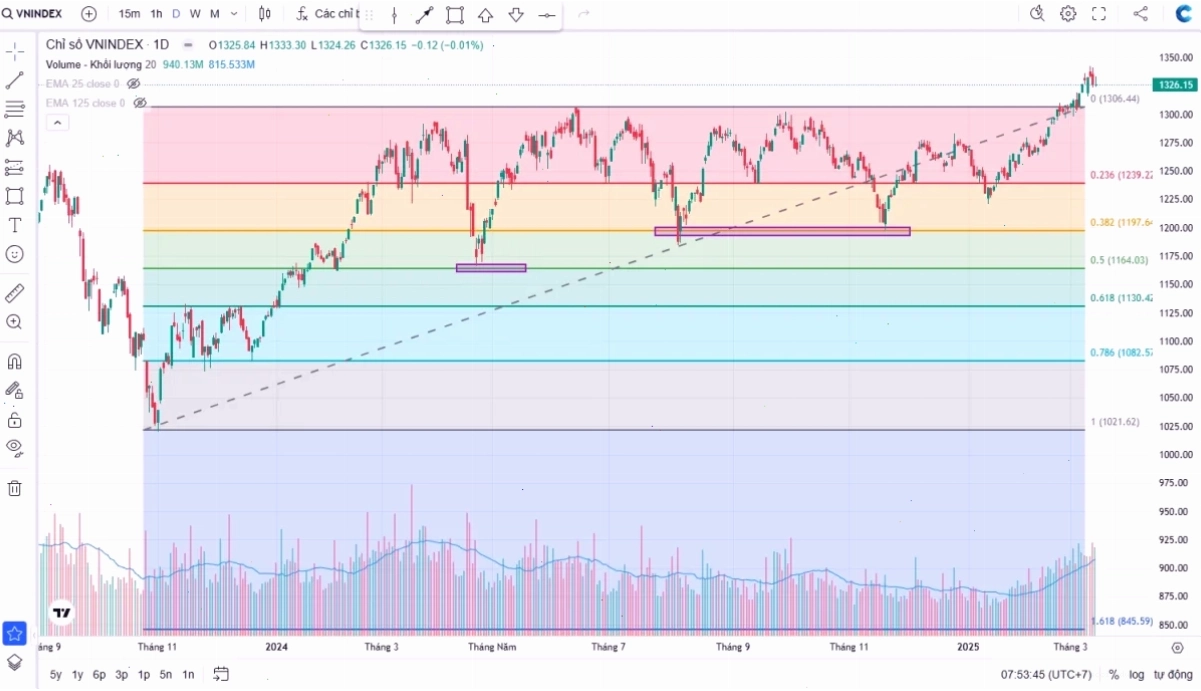Viewport: 1201px width, 691px height.
Task: Switch to the 15m timeframe
Action: pyautogui.click(x=129, y=14)
